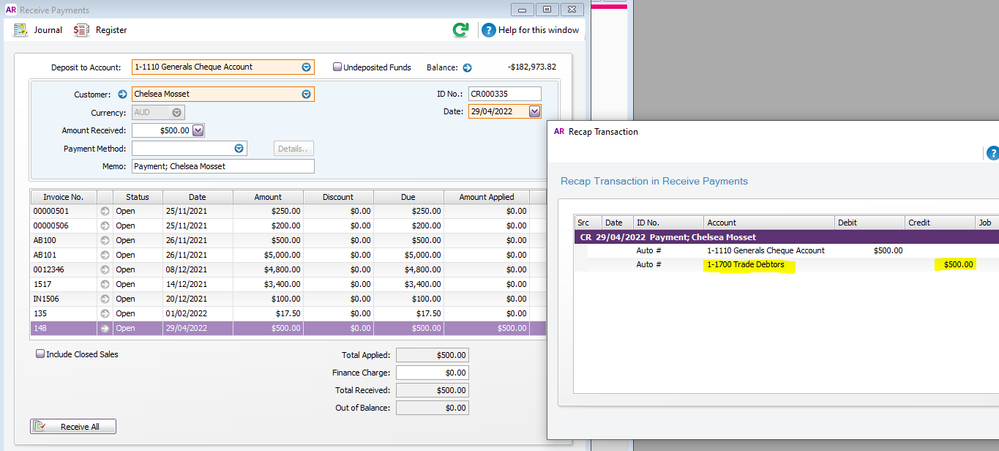Click the Balance detail arrow icon
The image size is (999, 451).
point(466,68)
